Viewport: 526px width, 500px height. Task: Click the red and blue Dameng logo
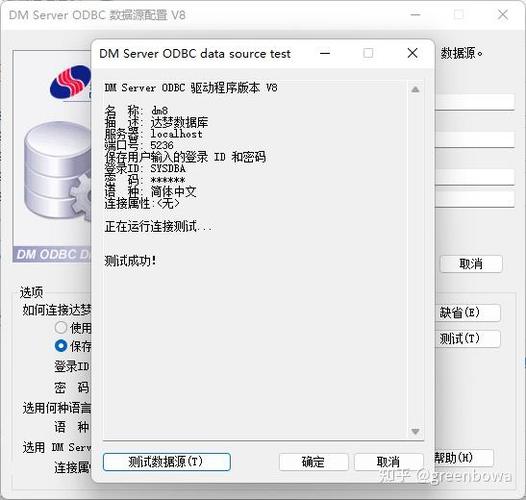pyautogui.click(x=70, y=82)
